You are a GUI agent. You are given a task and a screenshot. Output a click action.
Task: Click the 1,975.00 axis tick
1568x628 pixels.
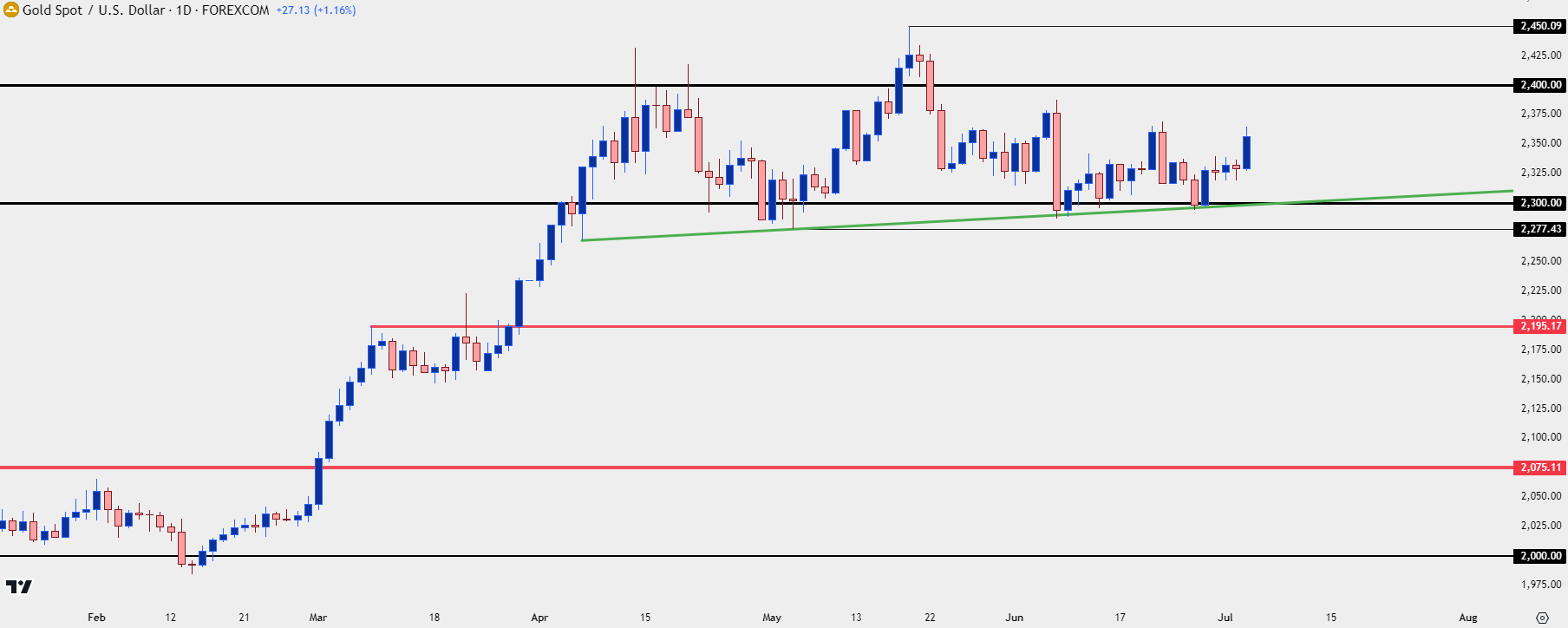coord(1541,585)
